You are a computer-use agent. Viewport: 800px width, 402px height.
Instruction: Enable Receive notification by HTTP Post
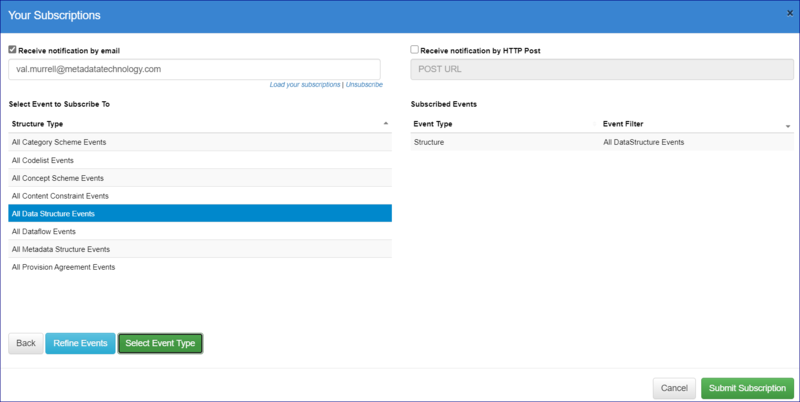click(415, 50)
